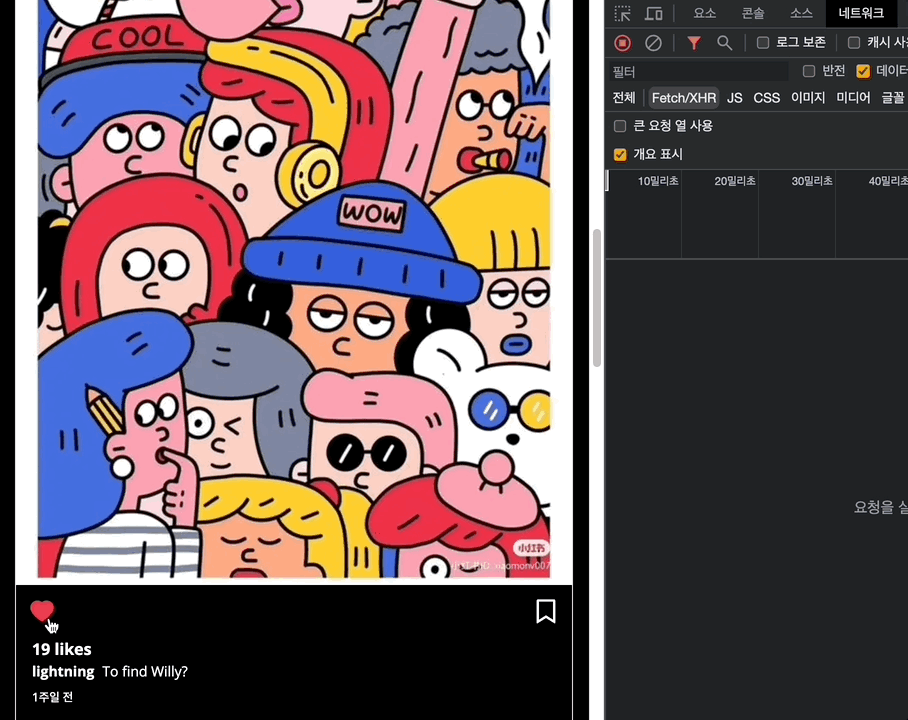This screenshot has height=720, width=908.
Task: Select the 이미지 filter type
Action: tap(808, 98)
